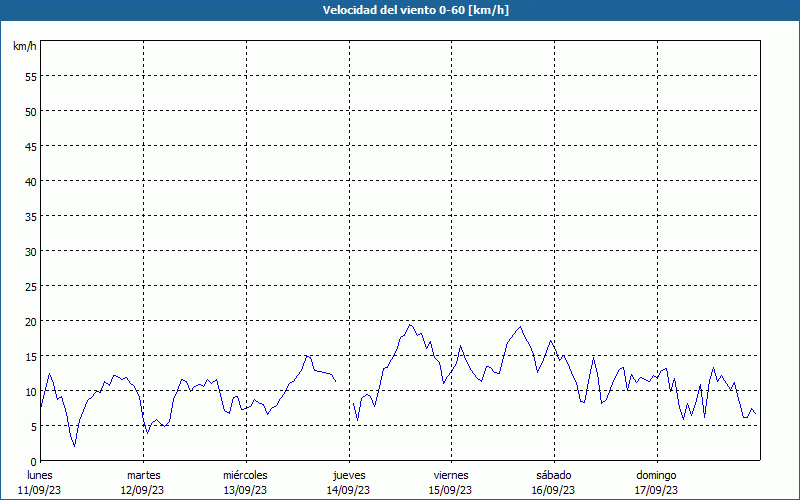Viewport: 800px width, 500px height.
Task: Click the 'miércoles' day label
Action: coord(245,475)
